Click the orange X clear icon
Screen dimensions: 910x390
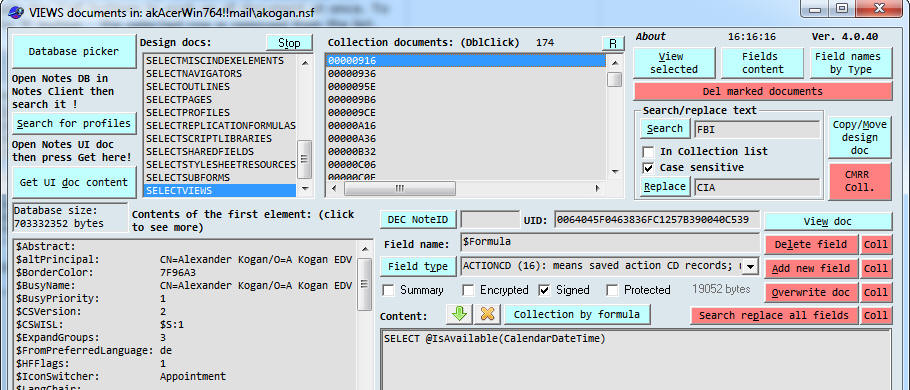[x=488, y=315]
